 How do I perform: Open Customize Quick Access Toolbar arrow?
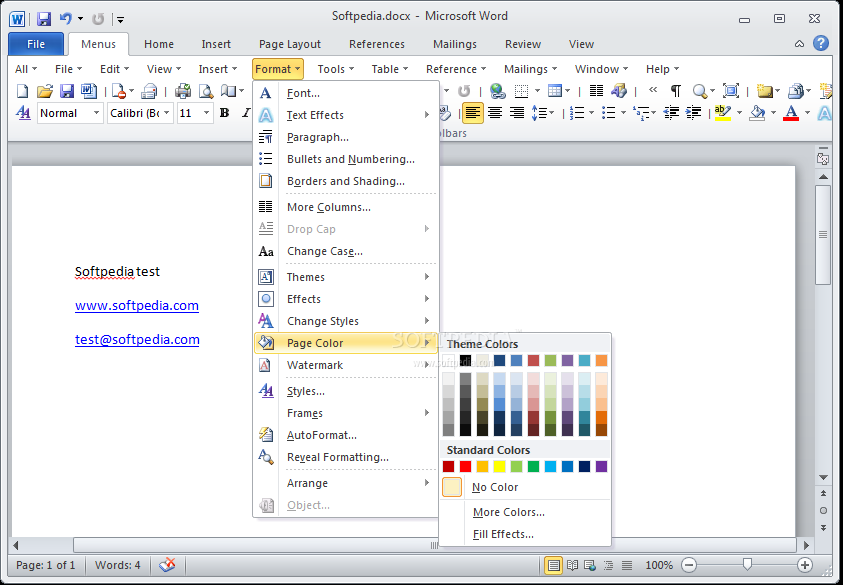(120, 20)
